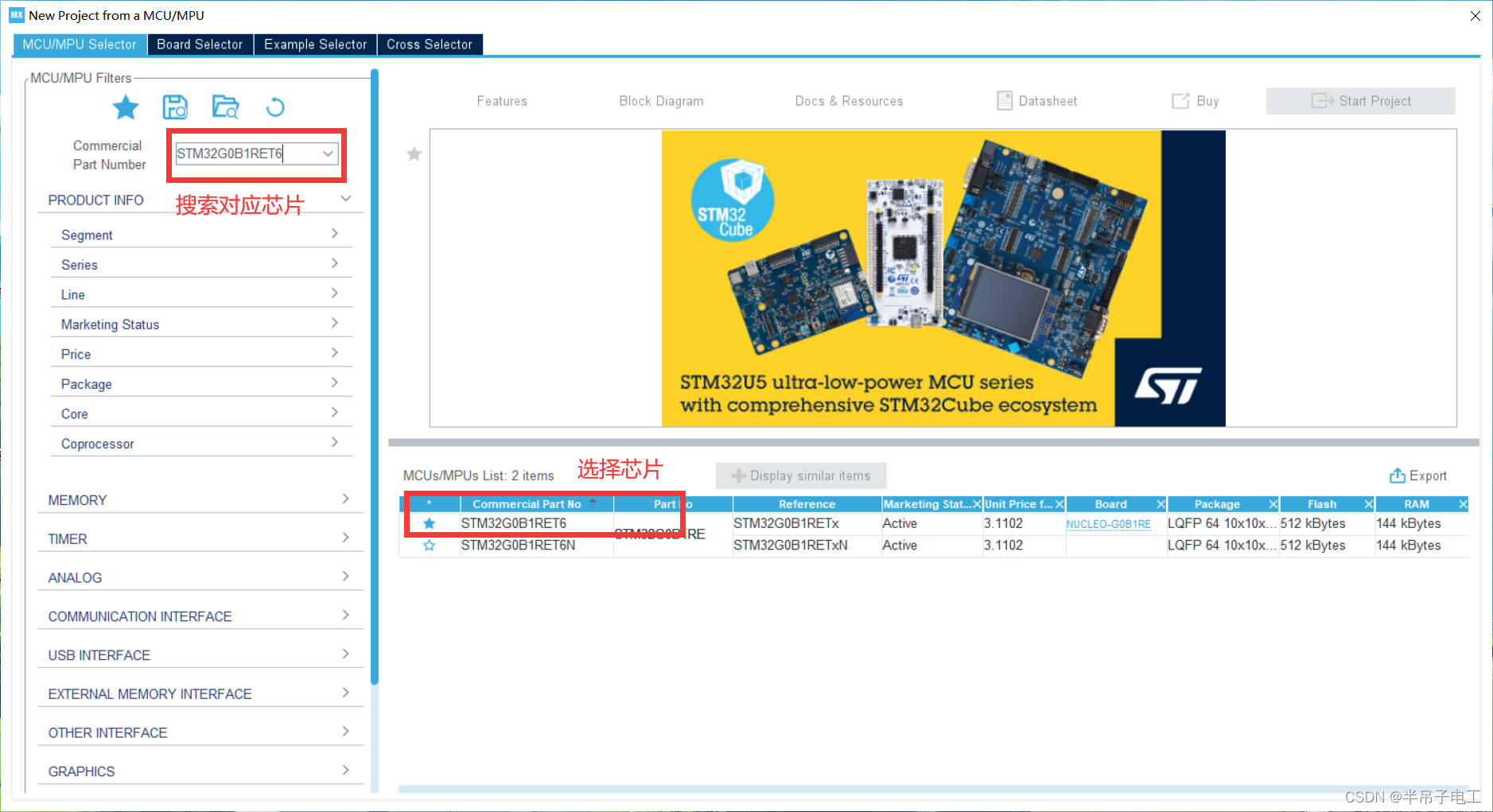This screenshot has height=812, width=1493.
Task: Export the MCUs list
Action: coord(1417,475)
